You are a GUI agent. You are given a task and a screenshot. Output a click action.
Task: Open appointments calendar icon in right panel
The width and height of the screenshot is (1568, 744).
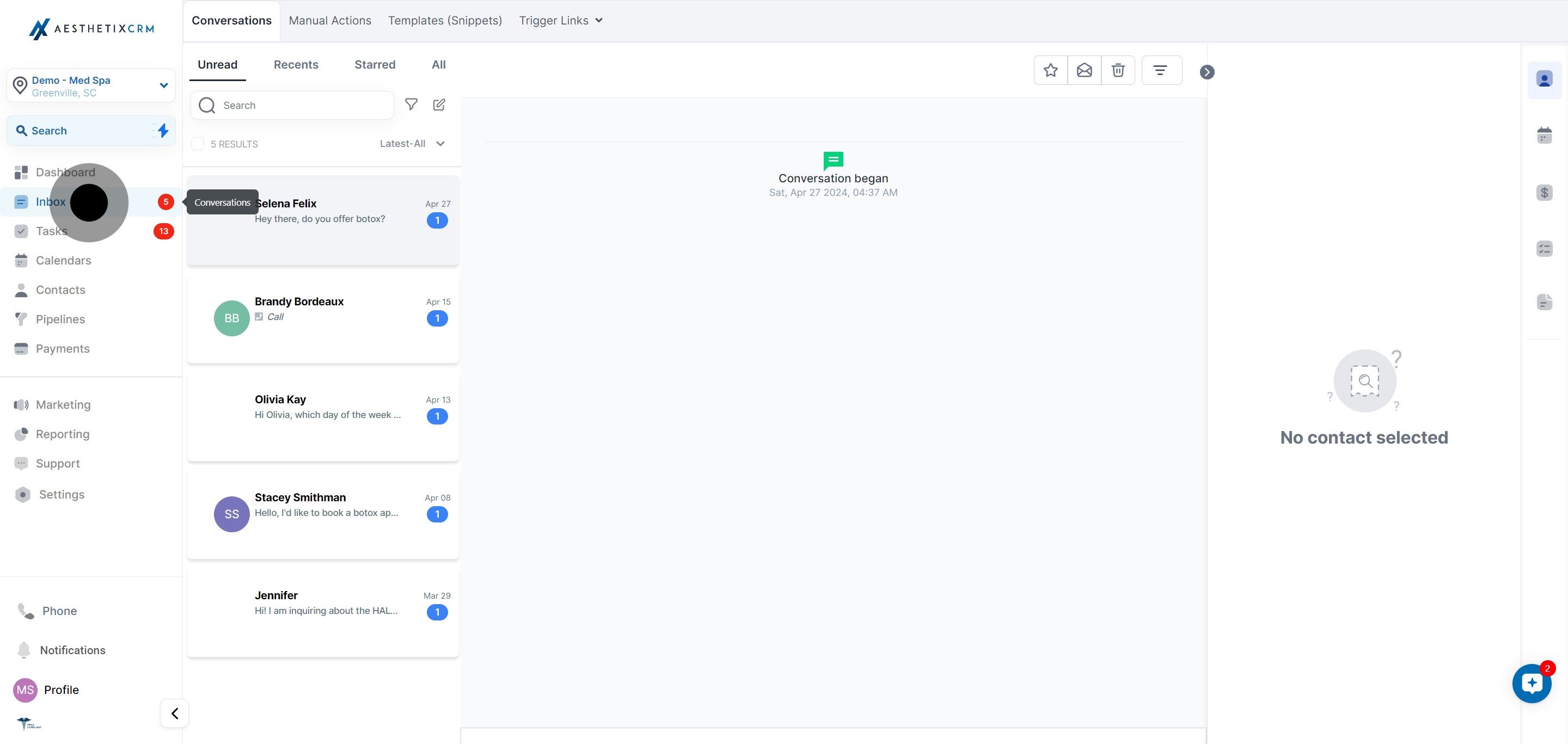pos(1544,135)
